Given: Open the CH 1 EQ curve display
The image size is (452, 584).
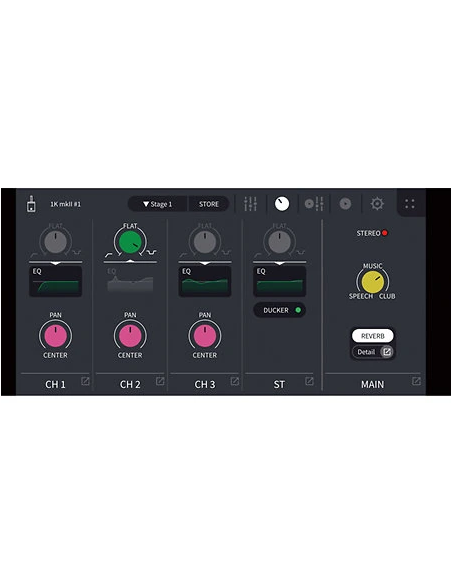Looking at the screenshot, I should [x=55, y=281].
